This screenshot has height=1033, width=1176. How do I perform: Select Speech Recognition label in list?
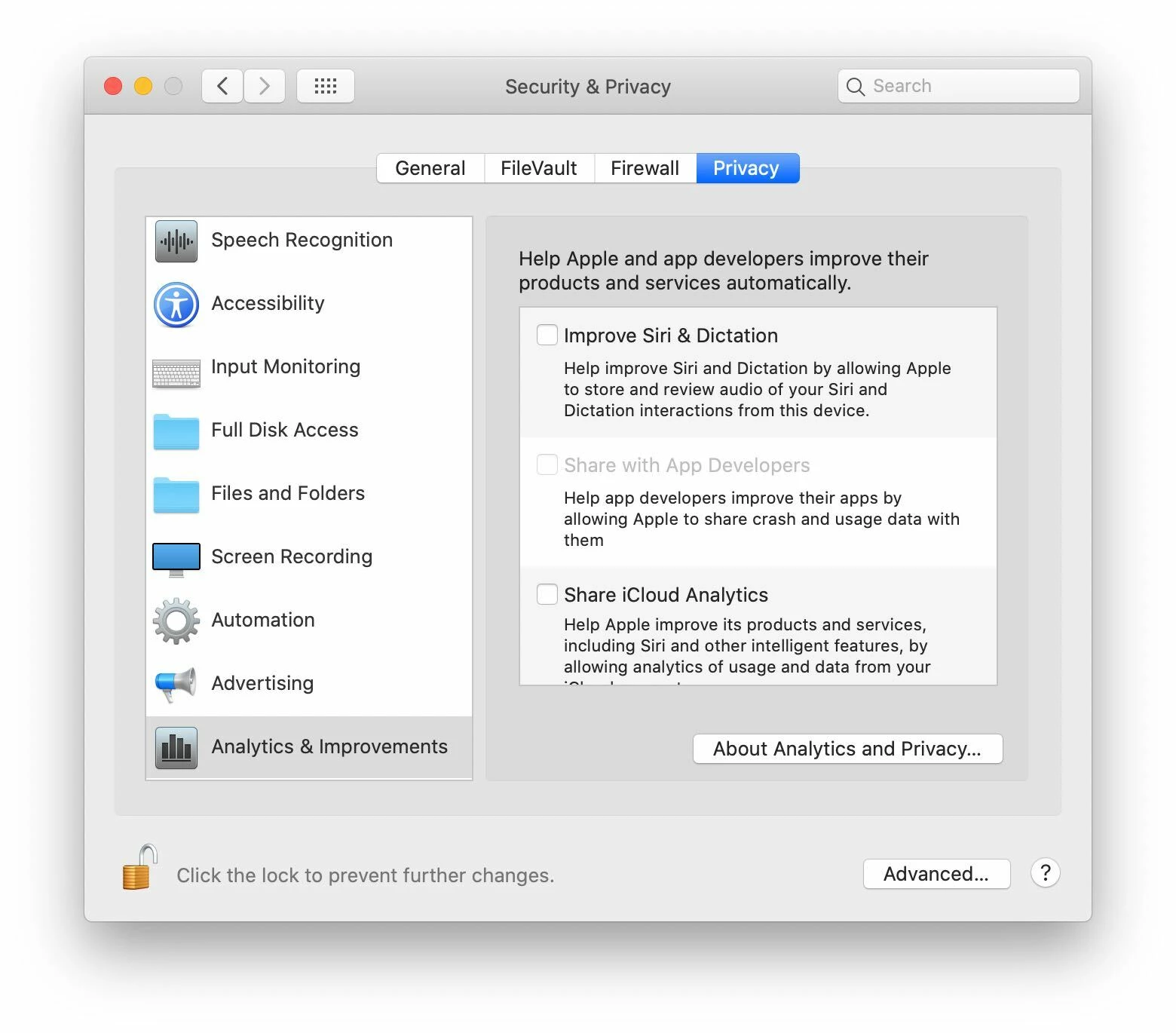(302, 240)
